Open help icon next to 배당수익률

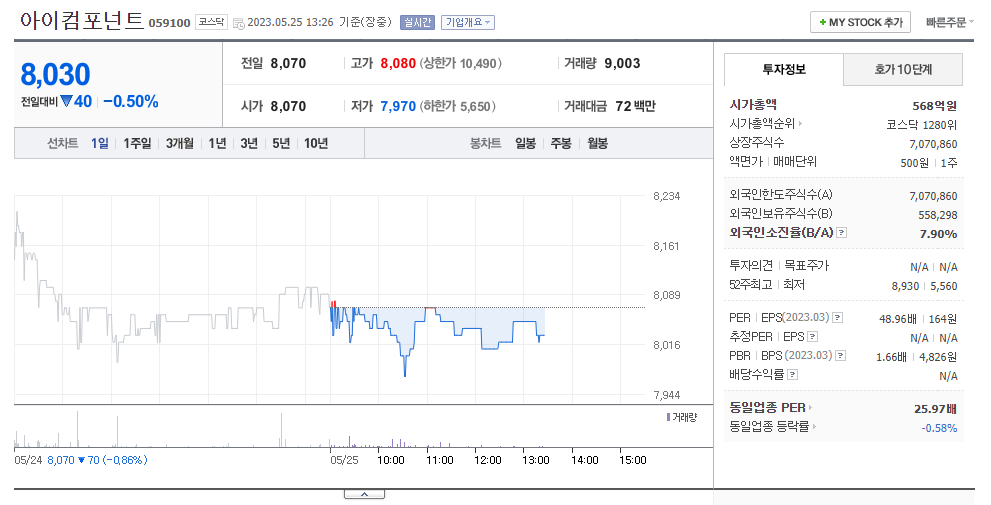[793, 374]
